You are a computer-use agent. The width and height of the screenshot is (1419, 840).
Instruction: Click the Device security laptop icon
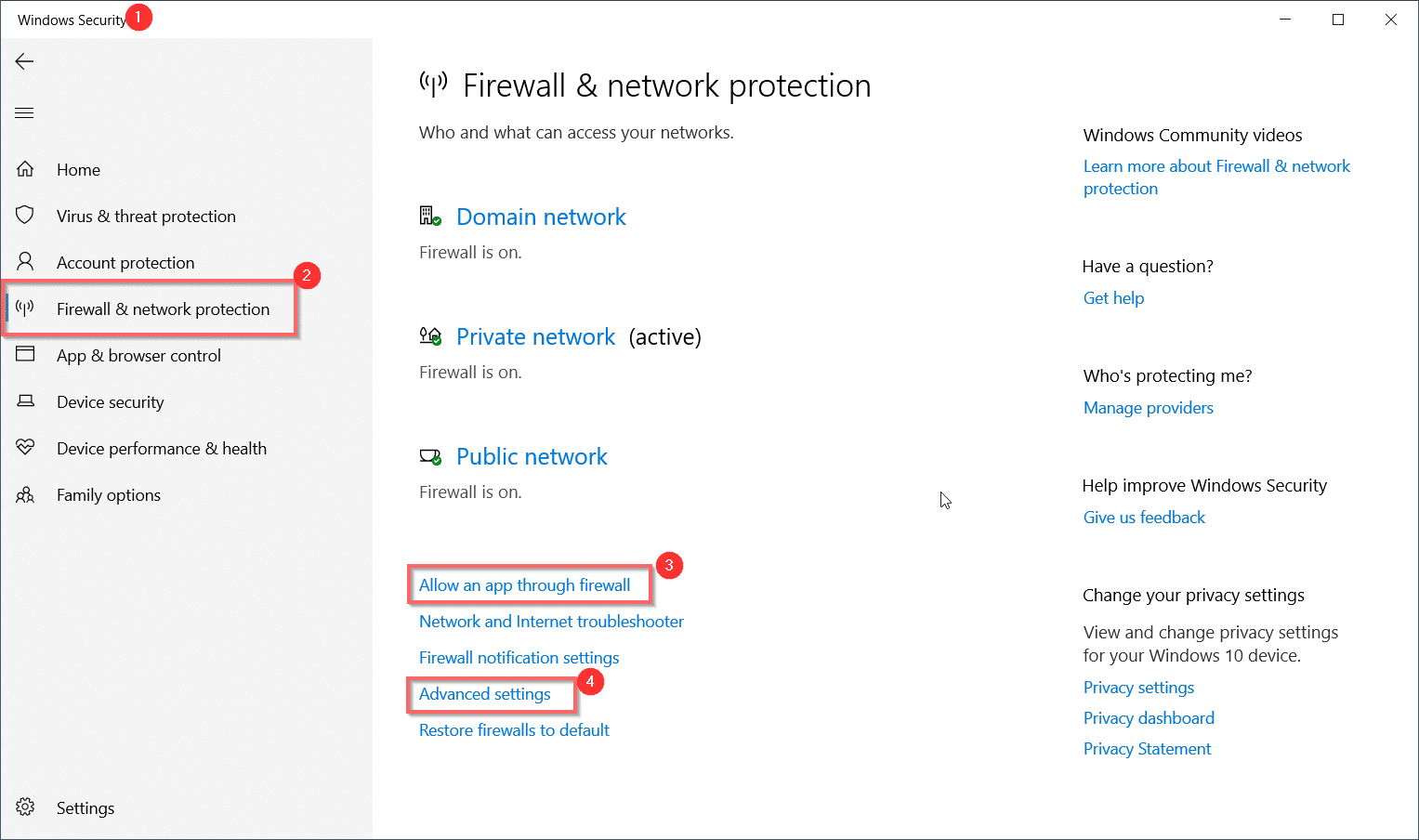coord(25,401)
